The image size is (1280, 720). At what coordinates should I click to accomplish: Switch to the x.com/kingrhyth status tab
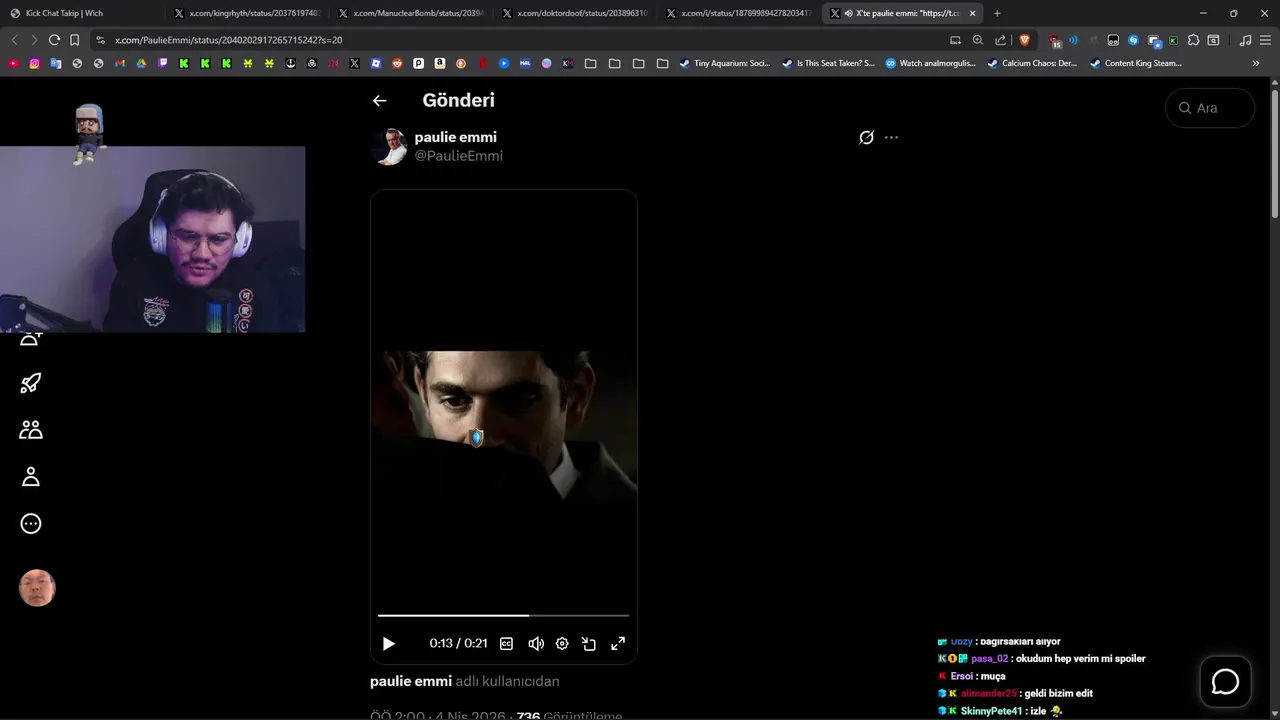tap(247, 13)
